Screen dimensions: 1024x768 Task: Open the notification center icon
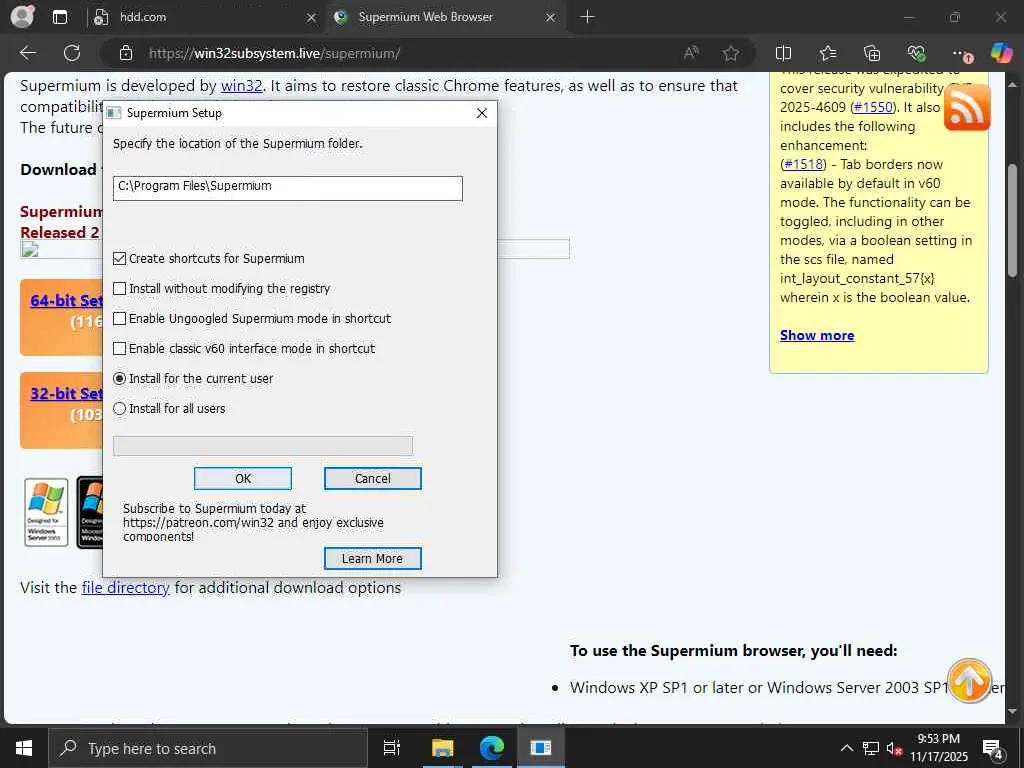click(x=993, y=749)
